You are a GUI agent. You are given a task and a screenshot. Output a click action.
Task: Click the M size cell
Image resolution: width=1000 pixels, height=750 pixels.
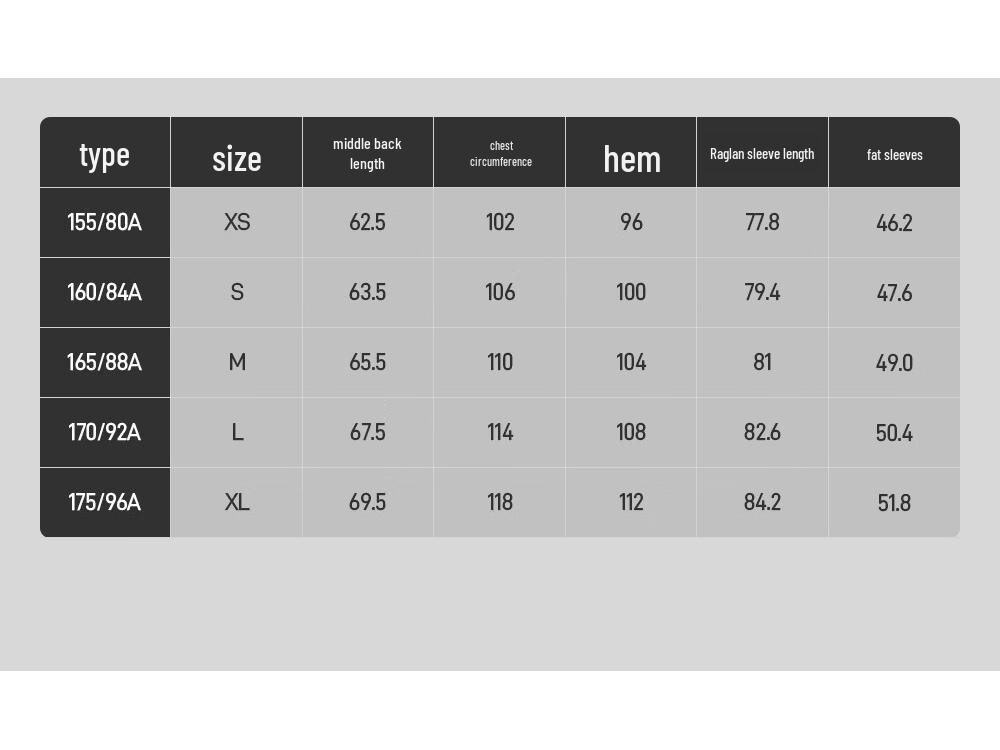coord(237,362)
